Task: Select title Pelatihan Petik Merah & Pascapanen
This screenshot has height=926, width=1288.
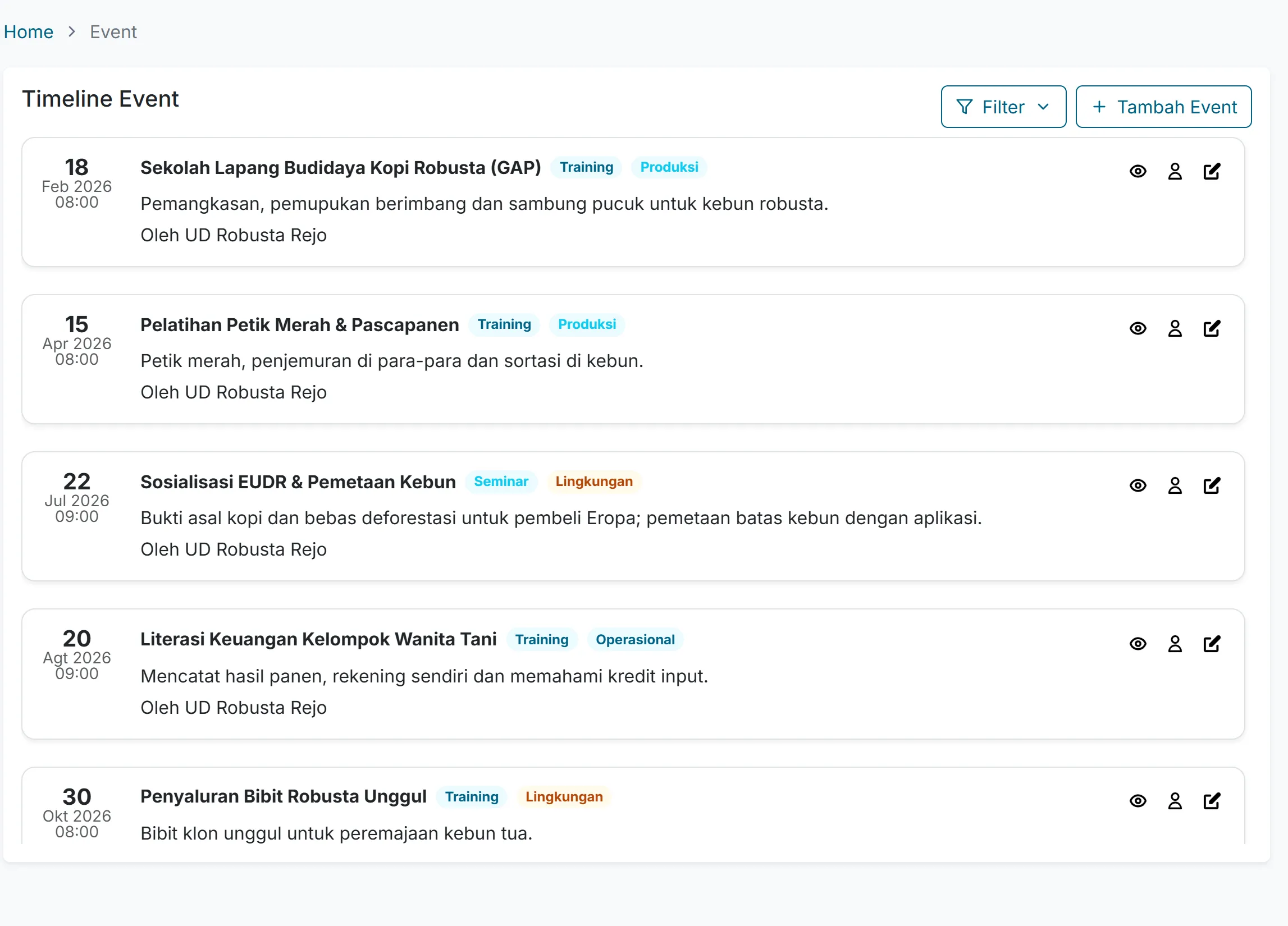Action: (299, 325)
